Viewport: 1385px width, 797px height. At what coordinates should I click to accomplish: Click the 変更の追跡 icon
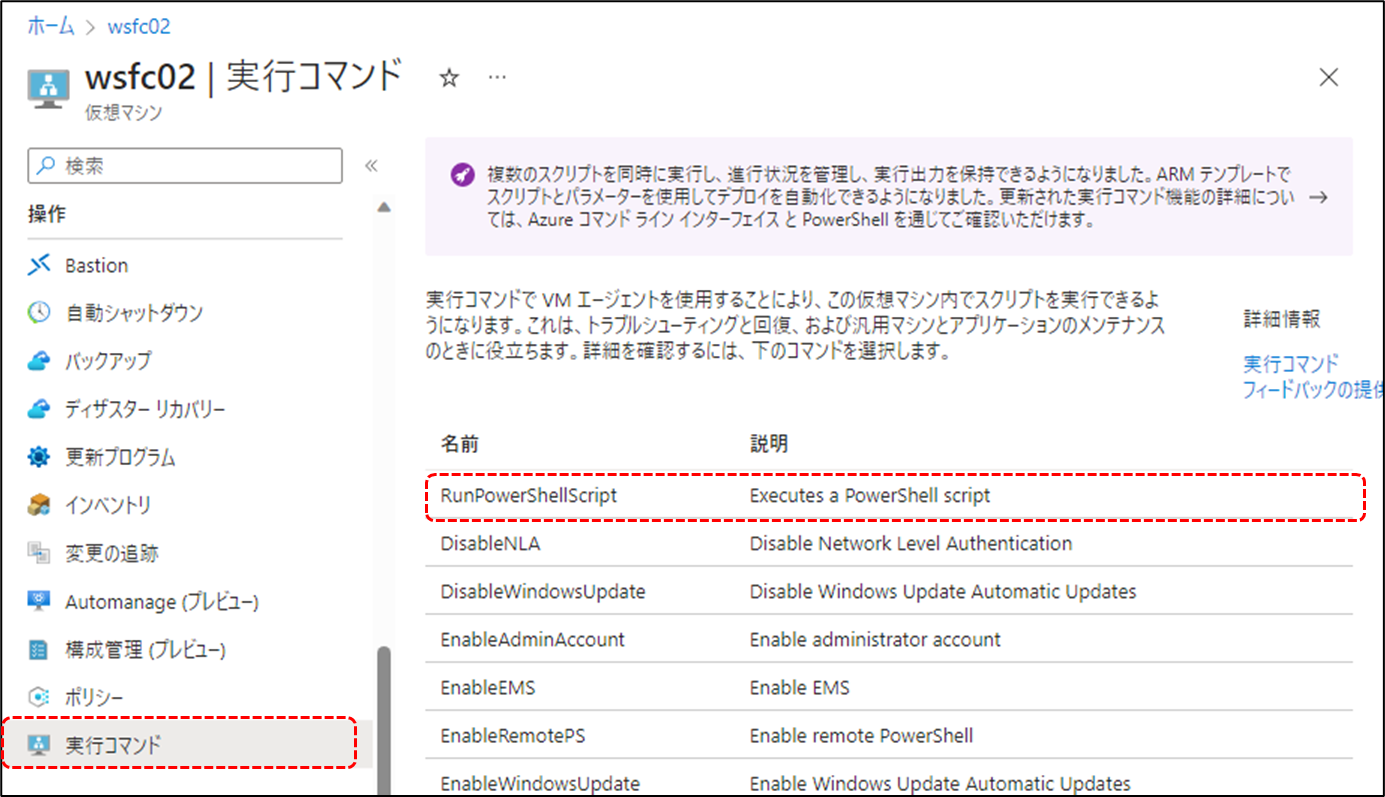tap(39, 553)
